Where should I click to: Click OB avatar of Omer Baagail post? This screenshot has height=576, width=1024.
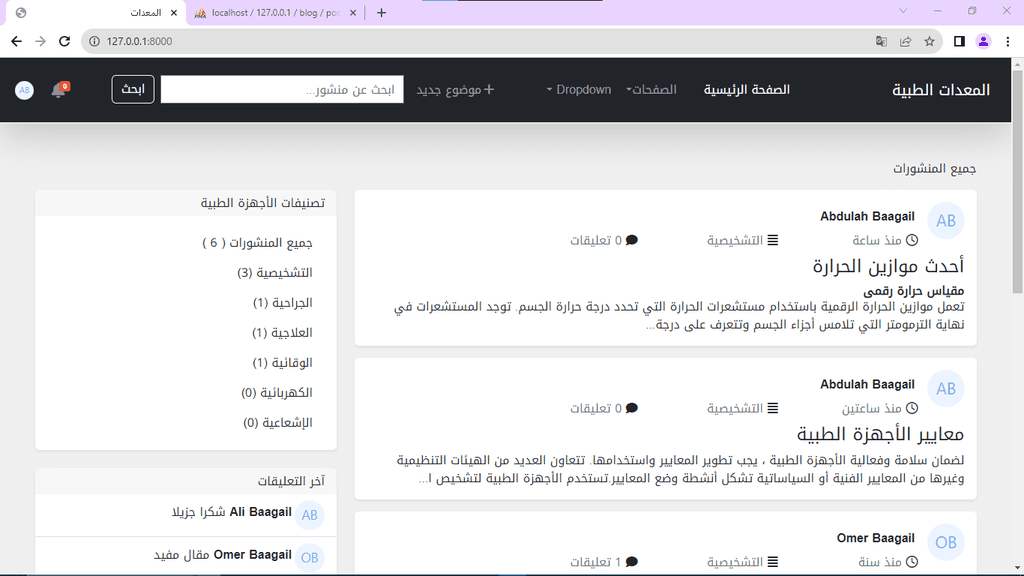pos(946,542)
